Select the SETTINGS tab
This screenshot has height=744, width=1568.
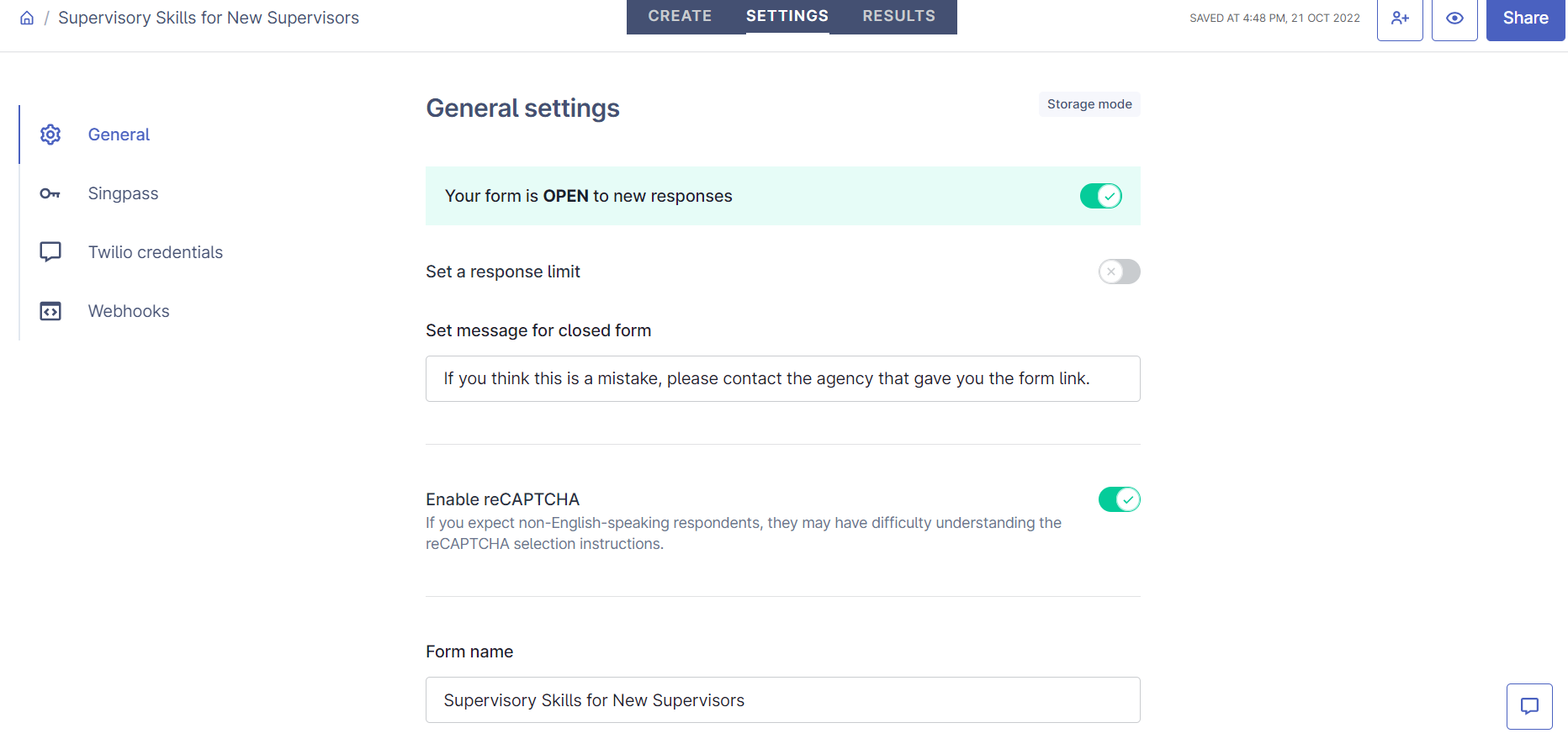pyautogui.click(x=787, y=16)
